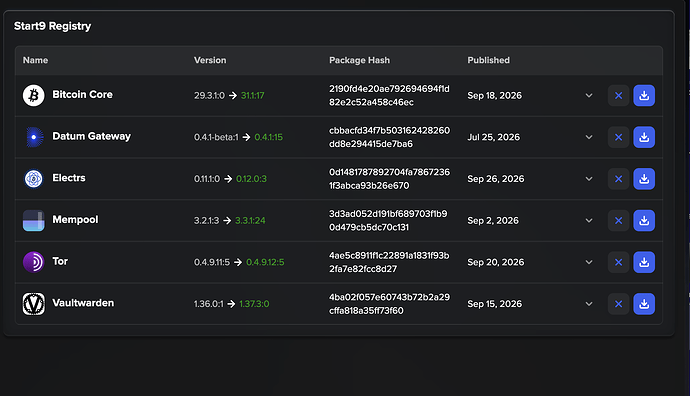Click the hash starting with 0d1481787892

click(389, 179)
